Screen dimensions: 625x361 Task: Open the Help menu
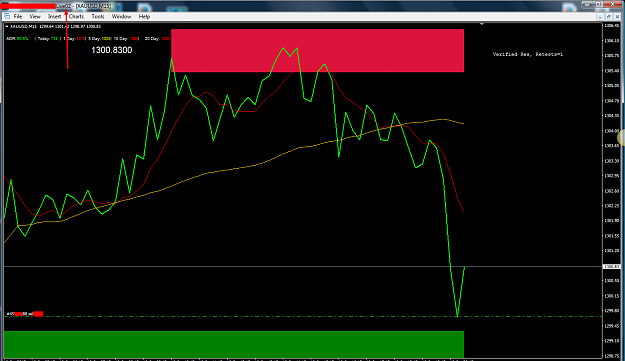pyautogui.click(x=144, y=17)
